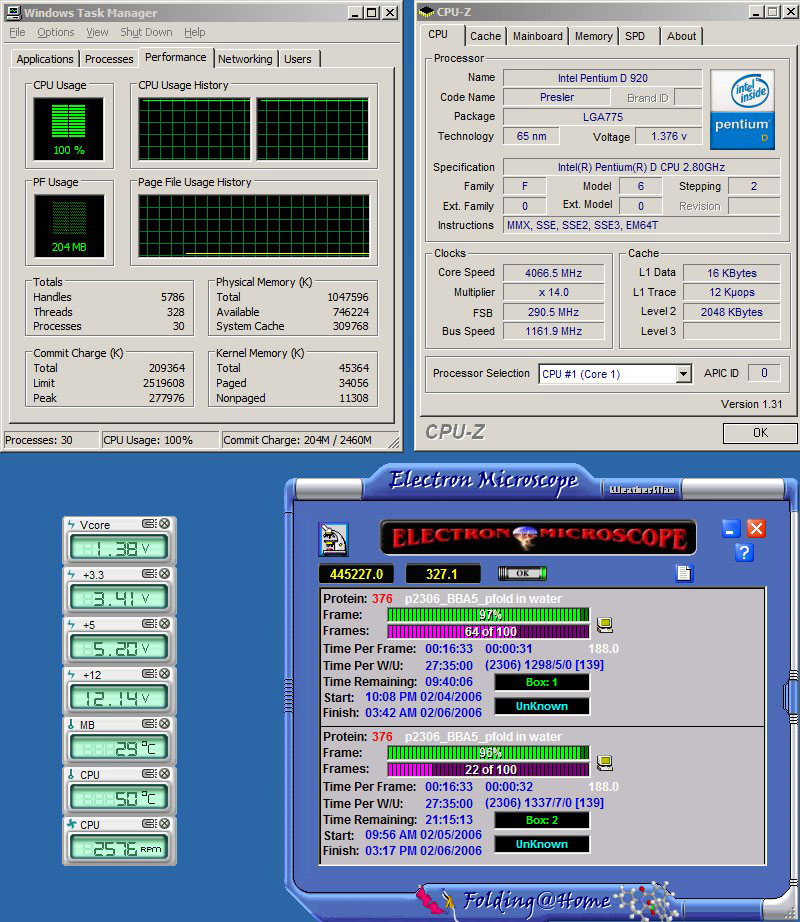Close the MB temperature widget
The width and height of the screenshot is (800, 922).
[x=165, y=723]
